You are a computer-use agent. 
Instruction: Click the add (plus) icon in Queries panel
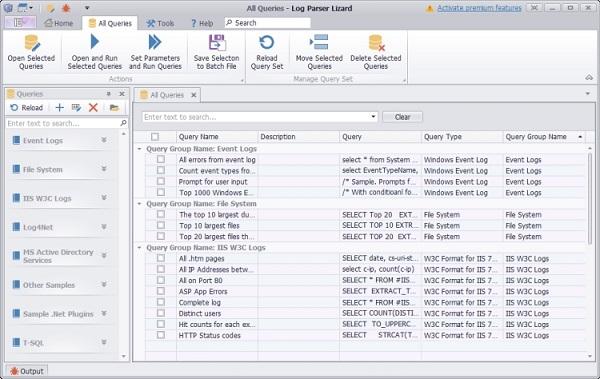(x=59, y=108)
